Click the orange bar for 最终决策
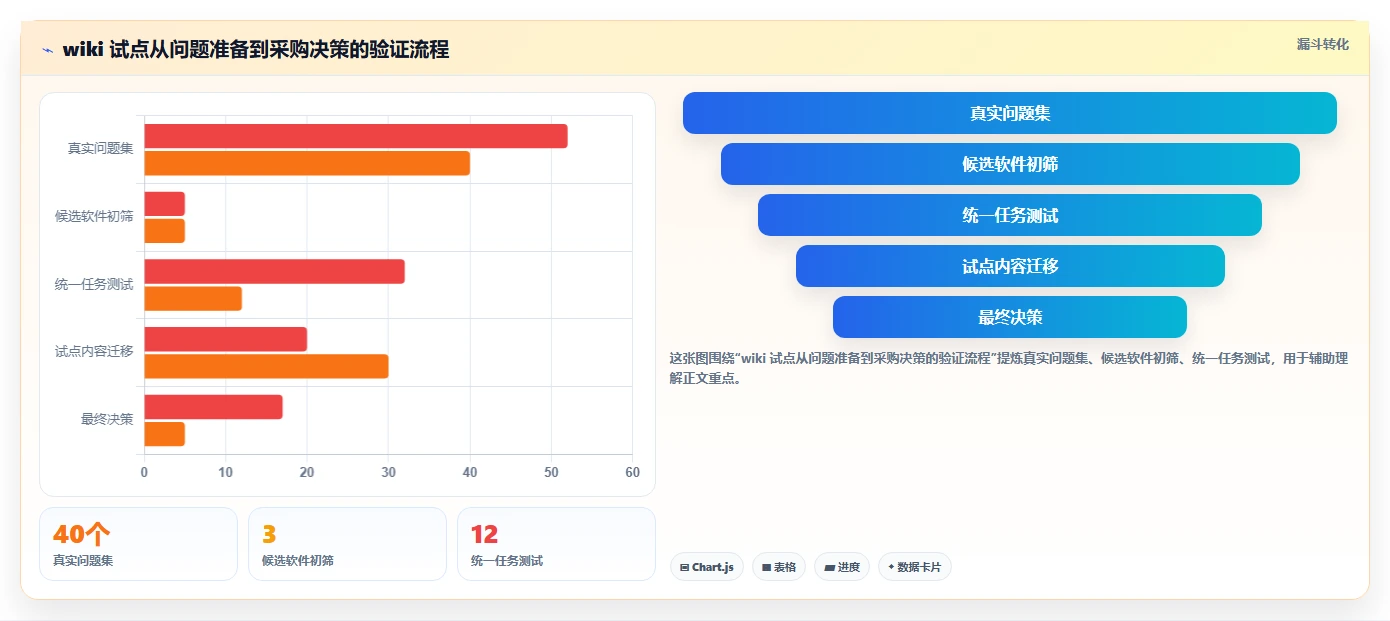The width and height of the screenshot is (1390, 621). point(165,434)
